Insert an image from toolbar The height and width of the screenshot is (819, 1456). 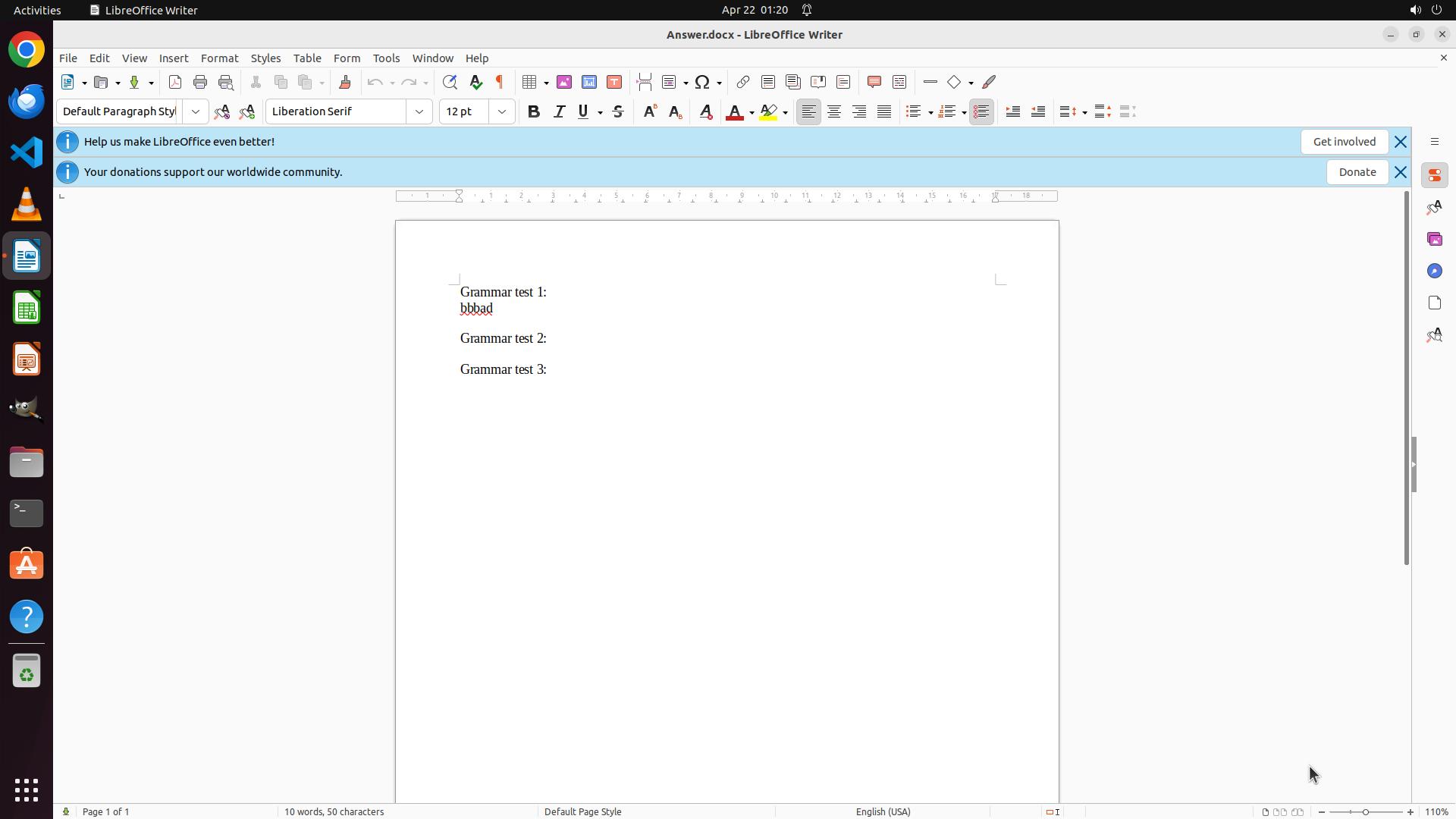(x=564, y=82)
